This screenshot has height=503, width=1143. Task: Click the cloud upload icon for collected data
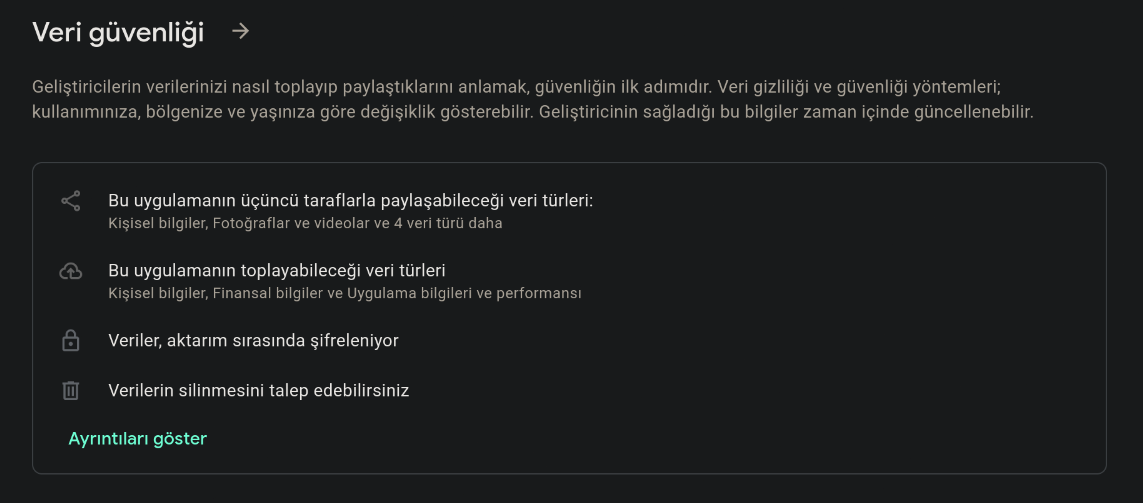click(x=71, y=271)
